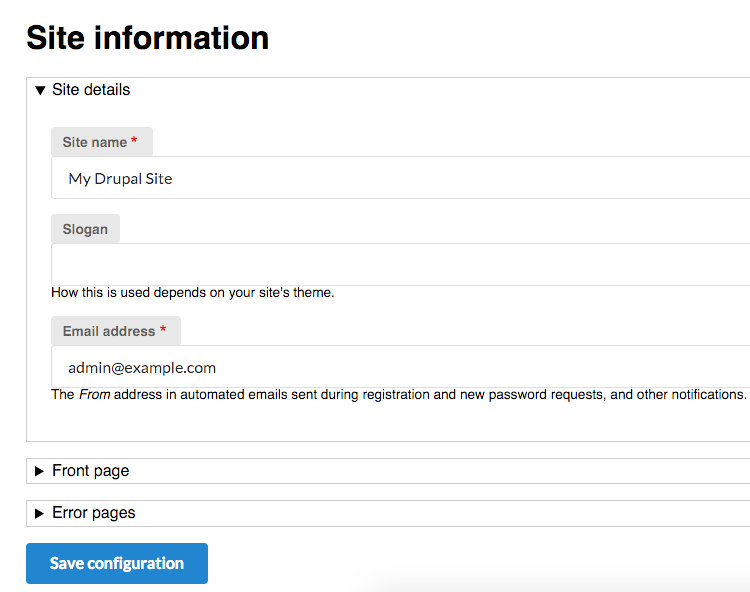Click the Slogan field label
750x592 pixels.
pyautogui.click(x=85, y=229)
